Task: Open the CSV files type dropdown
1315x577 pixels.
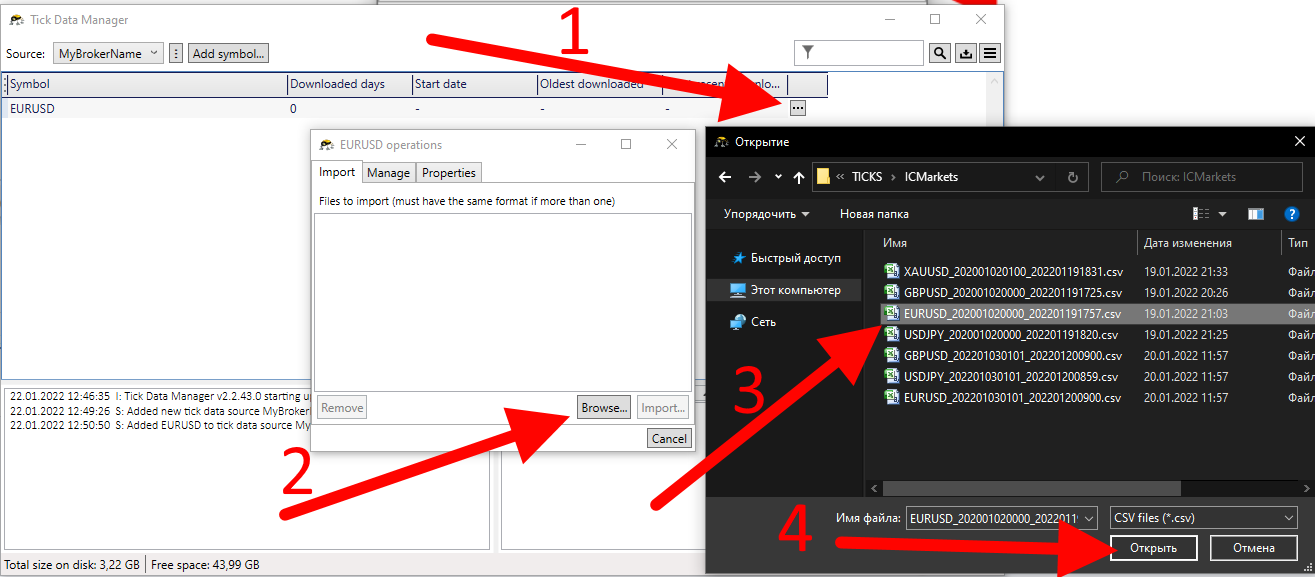Action: (x=1204, y=517)
